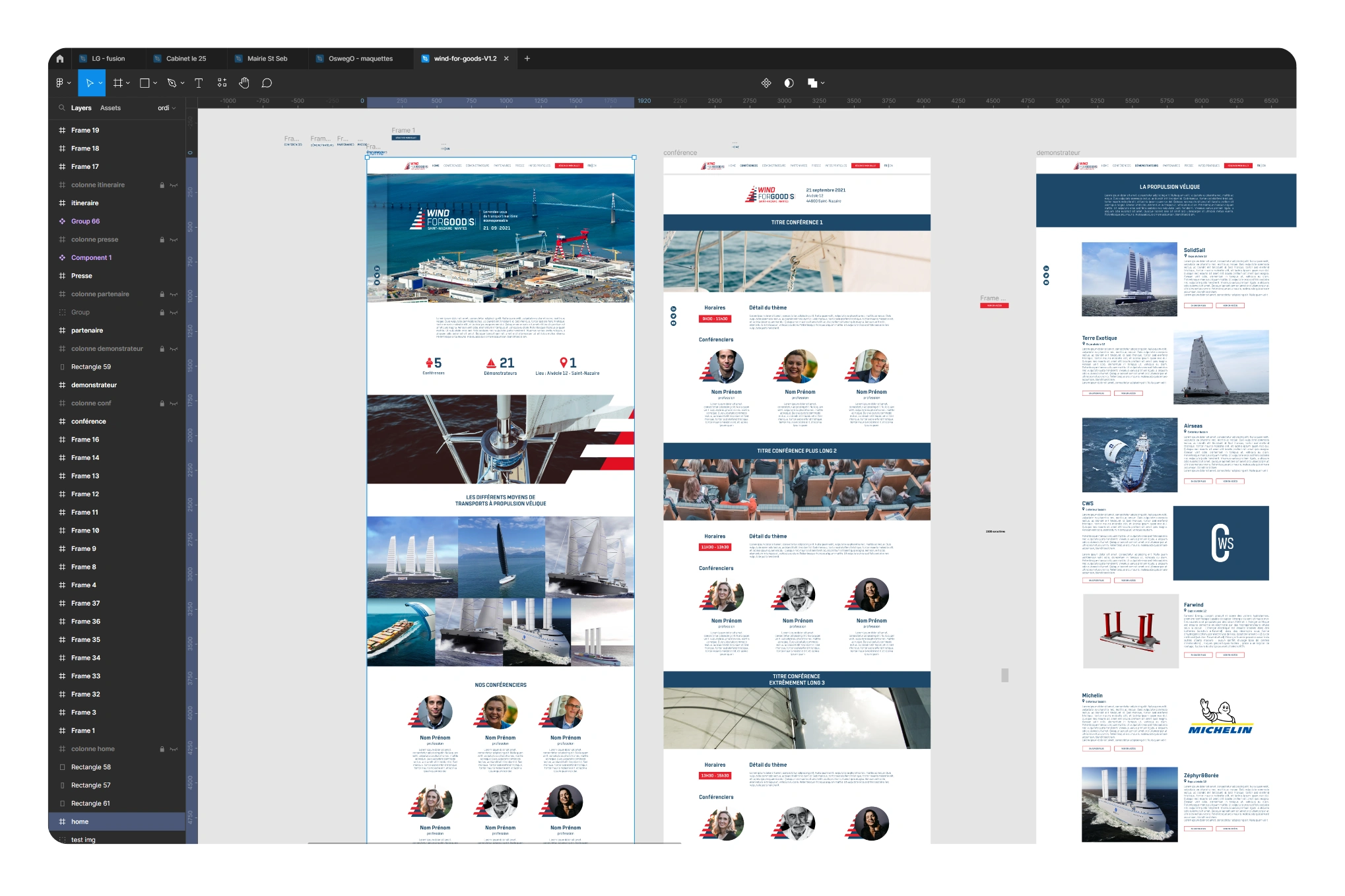Select the 'Rectangle 59' layer
The width and height of the screenshot is (1345, 896).
pos(117,367)
